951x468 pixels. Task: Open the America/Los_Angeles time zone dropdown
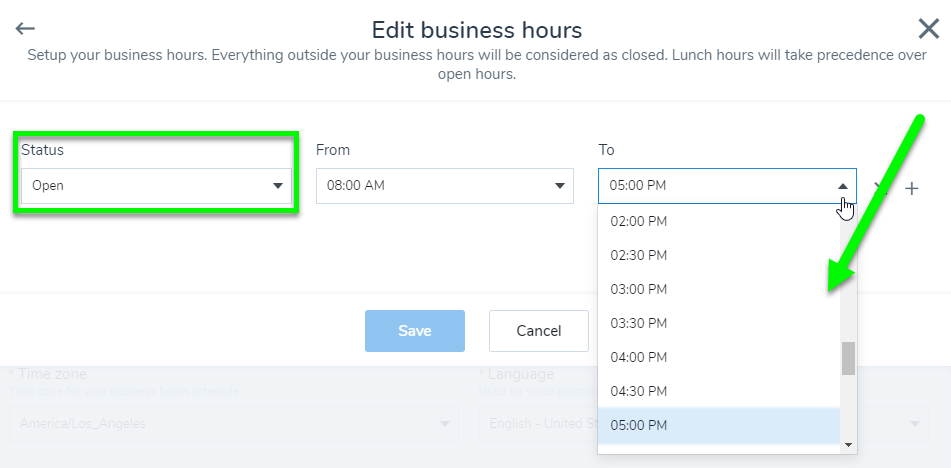pyautogui.click(x=234, y=424)
